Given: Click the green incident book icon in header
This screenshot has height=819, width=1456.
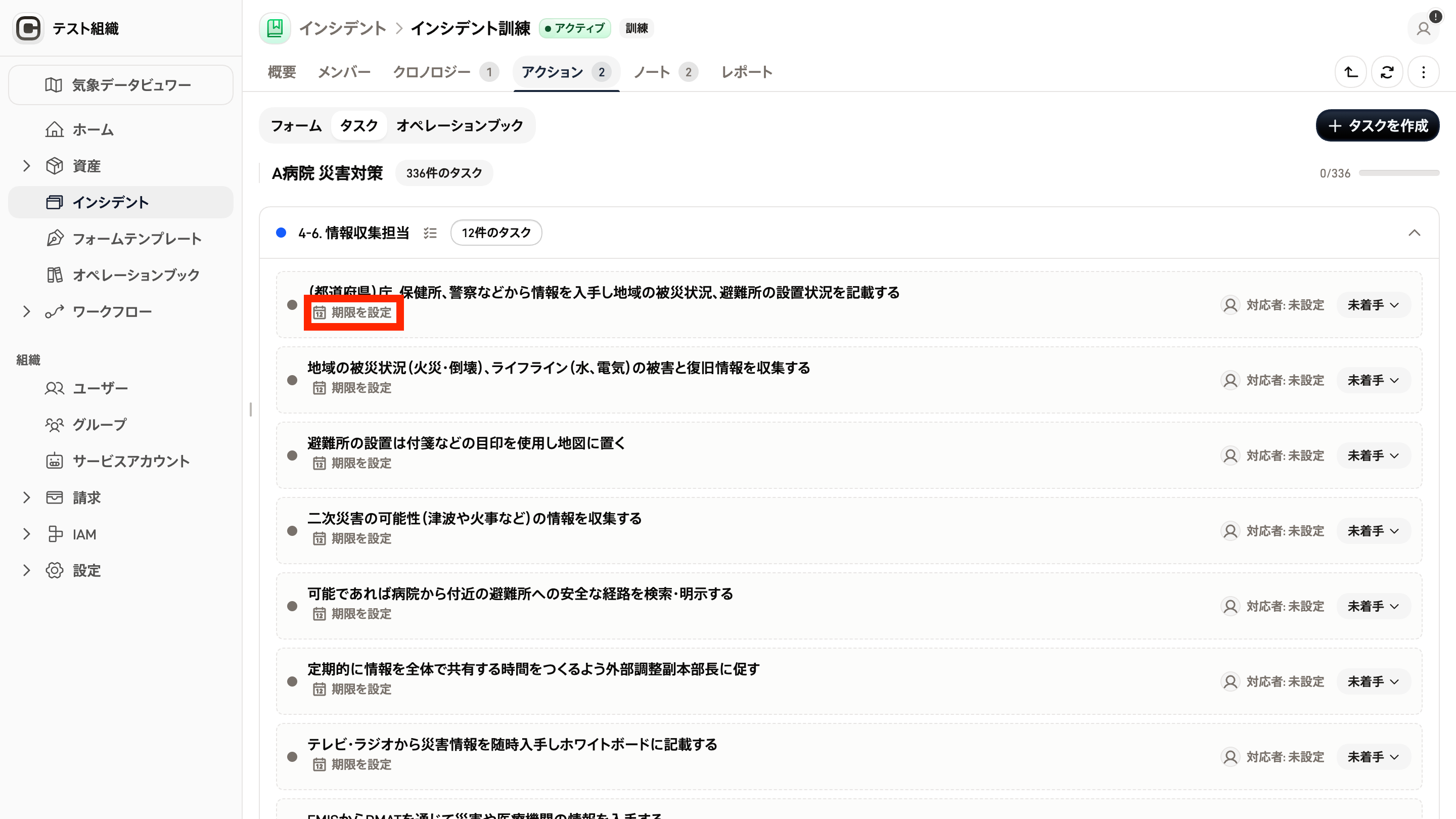Looking at the screenshot, I should click(275, 28).
